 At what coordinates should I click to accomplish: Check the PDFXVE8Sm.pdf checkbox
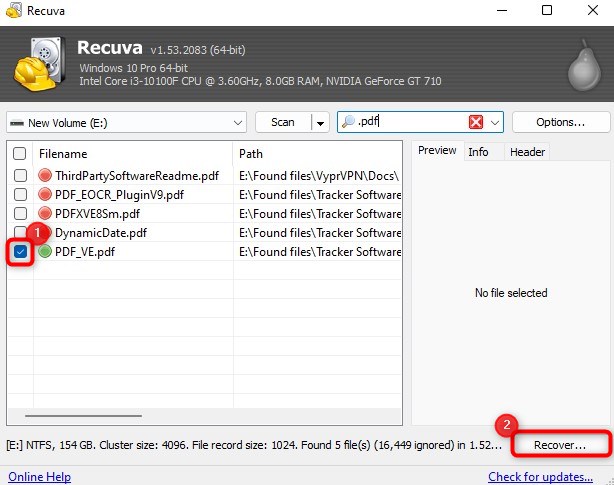[20, 213]
